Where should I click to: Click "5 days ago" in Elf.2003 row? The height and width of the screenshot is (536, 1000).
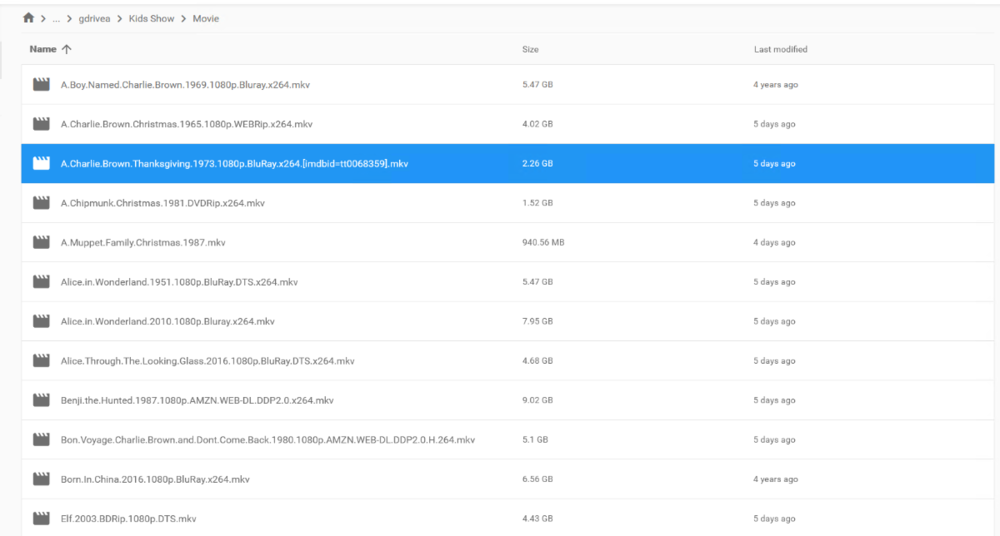pyautogui.click(x=774, y=518)
